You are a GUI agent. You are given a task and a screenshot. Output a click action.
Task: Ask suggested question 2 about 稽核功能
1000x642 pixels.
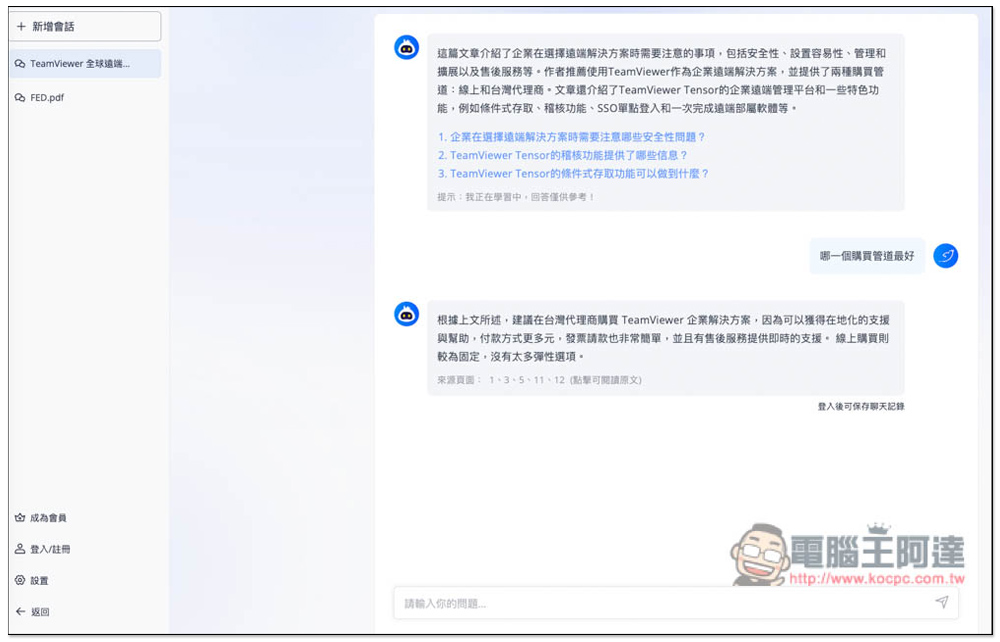(562, 155)
